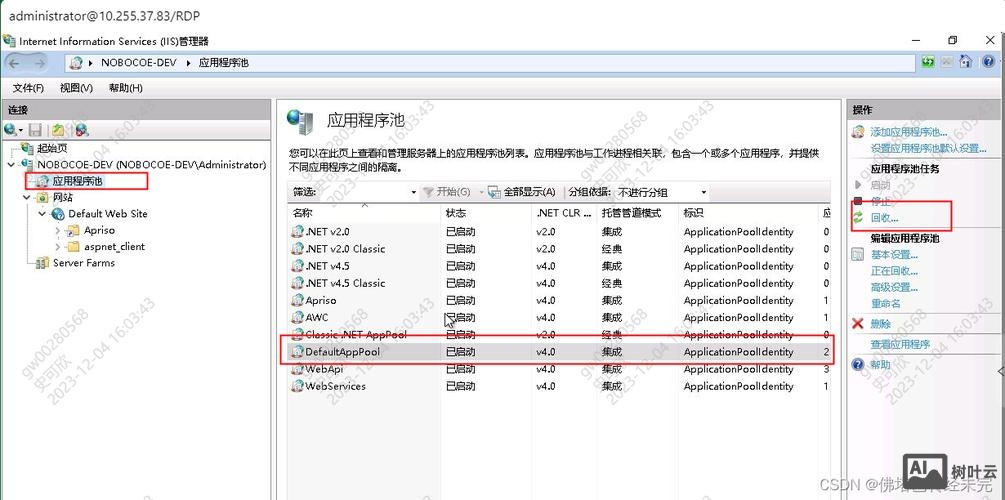Click NOBOCOE-DEV in the address breadcrumb
Viewport: 1005px width, 500px height.
coord(138,63)
